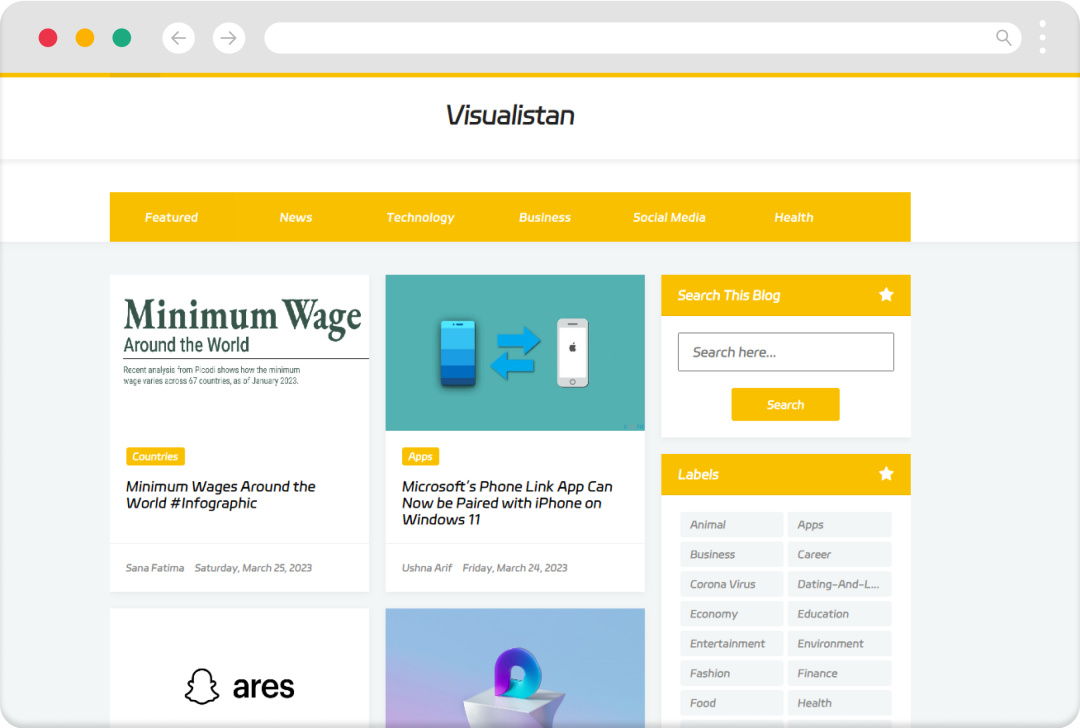Select the Environment label
Screen dimensions: 1080x728
pos(839,643)
